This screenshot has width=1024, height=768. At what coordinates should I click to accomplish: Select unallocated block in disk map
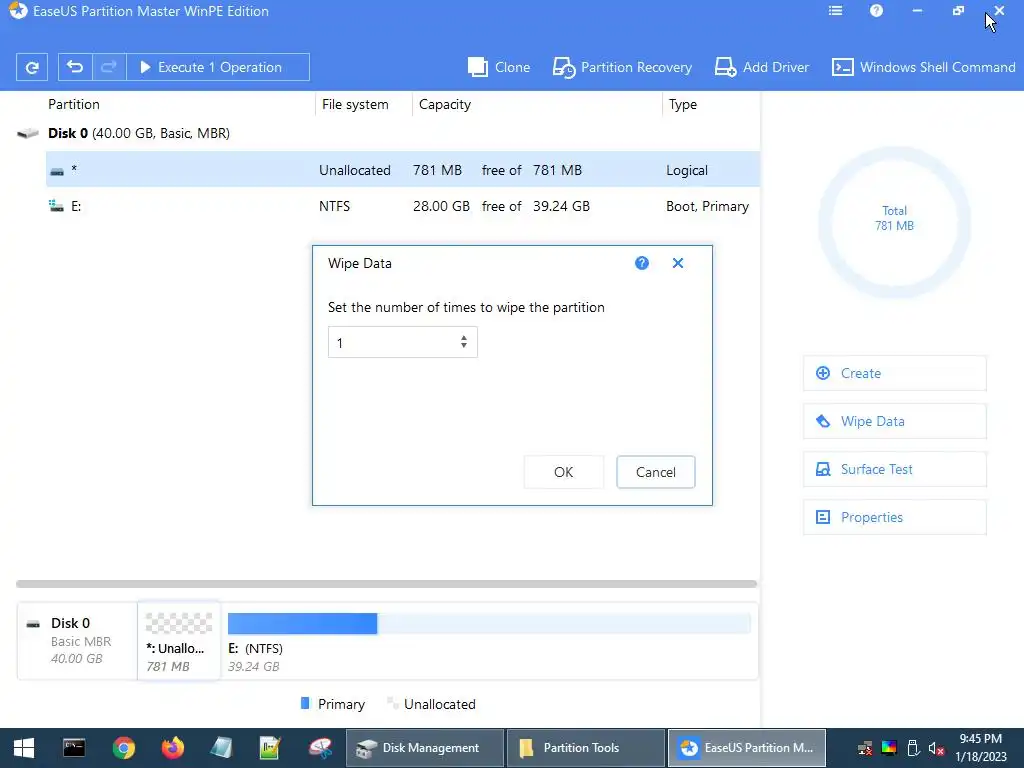click(179, 641)
